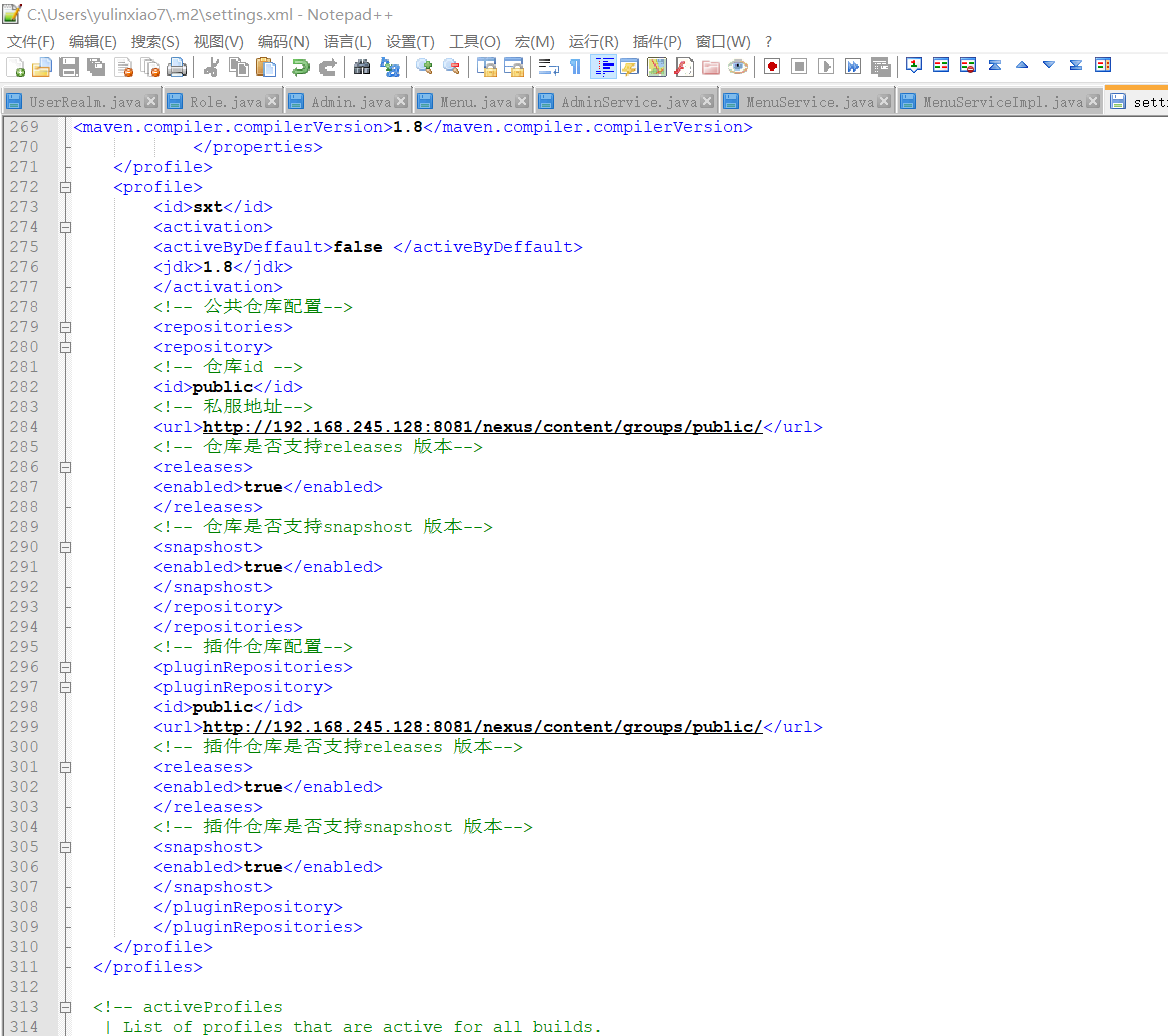Screen dimensions: 1168x1036
Task: Collapse pluginRepository block at line 297
Action: (66, 687)
